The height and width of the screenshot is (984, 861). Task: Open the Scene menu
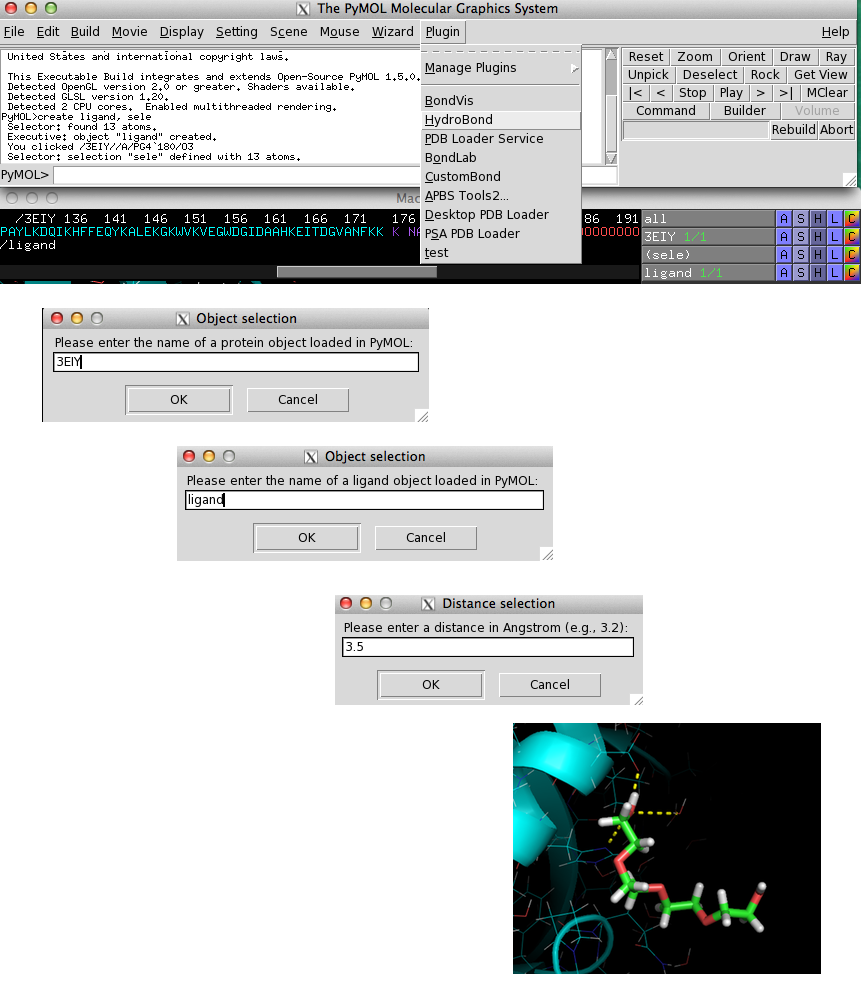pyautogui.click(x=288, y=31)
